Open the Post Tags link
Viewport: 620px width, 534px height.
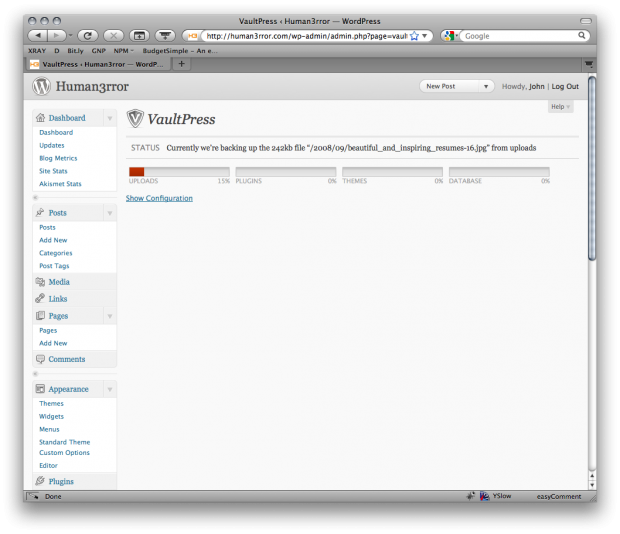tap(54, 266)
